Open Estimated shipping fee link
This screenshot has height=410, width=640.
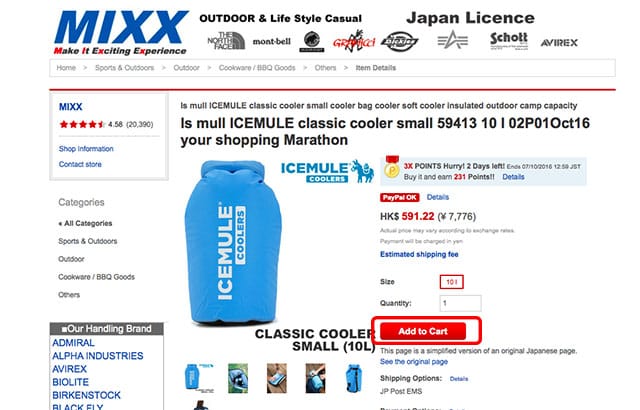(x=419, y=254)
